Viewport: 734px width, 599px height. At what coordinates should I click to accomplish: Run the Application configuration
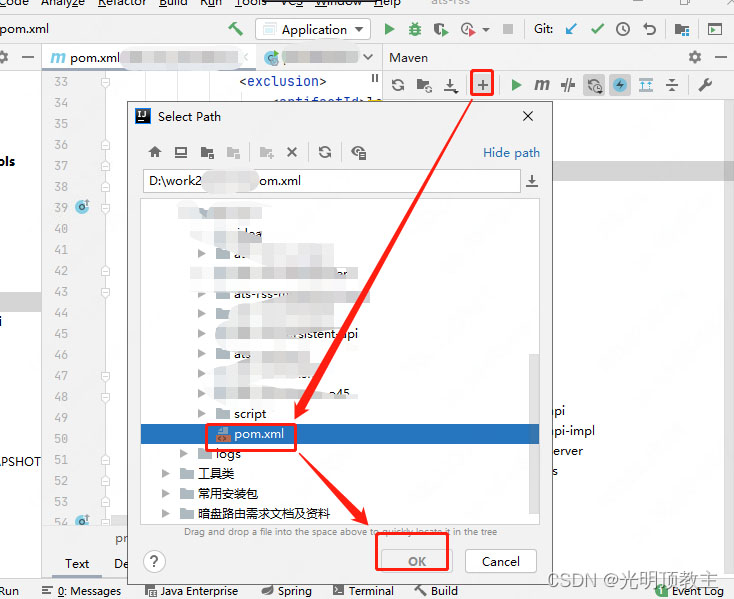point(389,29)
